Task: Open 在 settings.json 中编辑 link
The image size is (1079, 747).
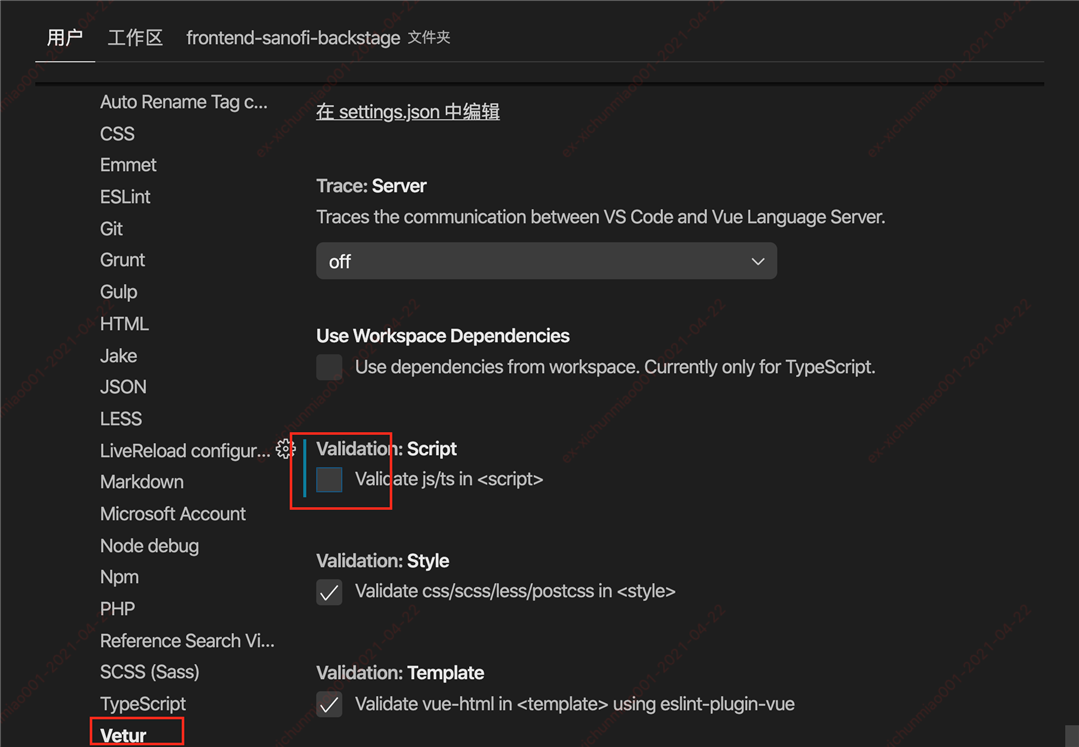Action: pos(407,111)
